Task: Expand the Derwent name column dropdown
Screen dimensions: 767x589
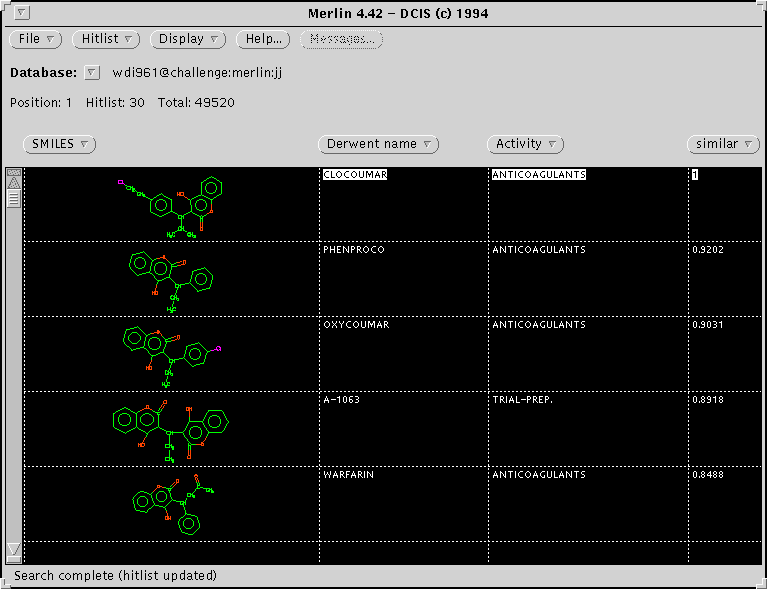Action: [x=378, y=144]
